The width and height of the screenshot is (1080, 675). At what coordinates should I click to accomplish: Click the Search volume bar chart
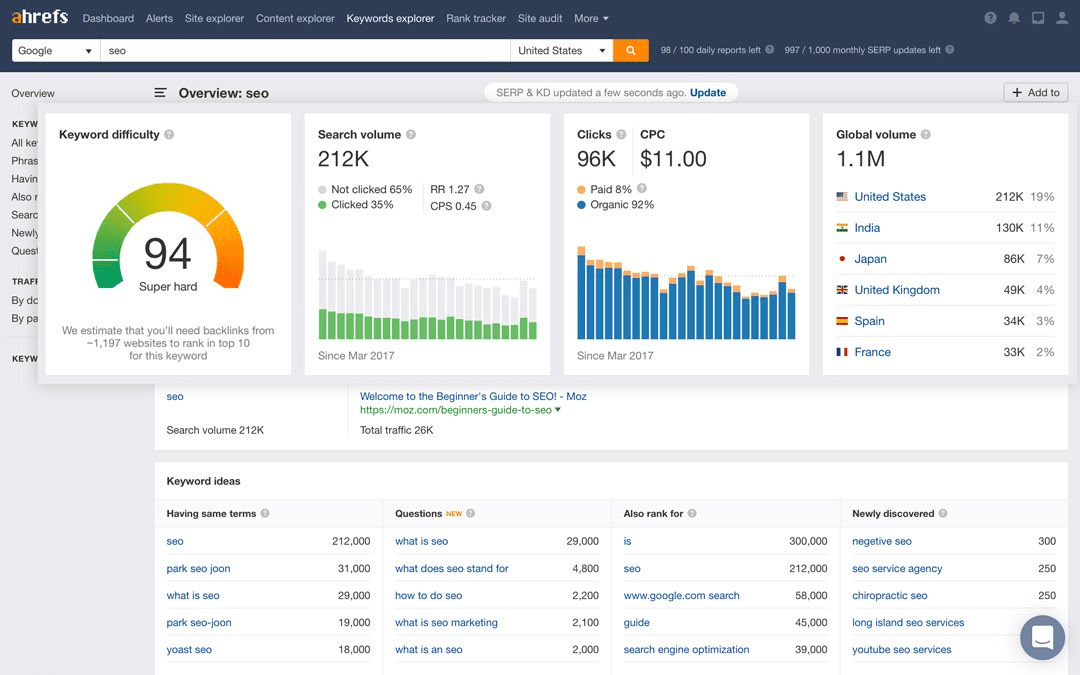pos(427,295)
